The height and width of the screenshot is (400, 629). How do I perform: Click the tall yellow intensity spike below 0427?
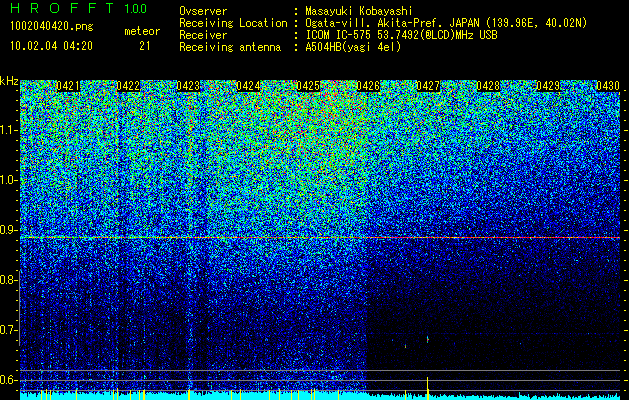click(x=428, y=388)
